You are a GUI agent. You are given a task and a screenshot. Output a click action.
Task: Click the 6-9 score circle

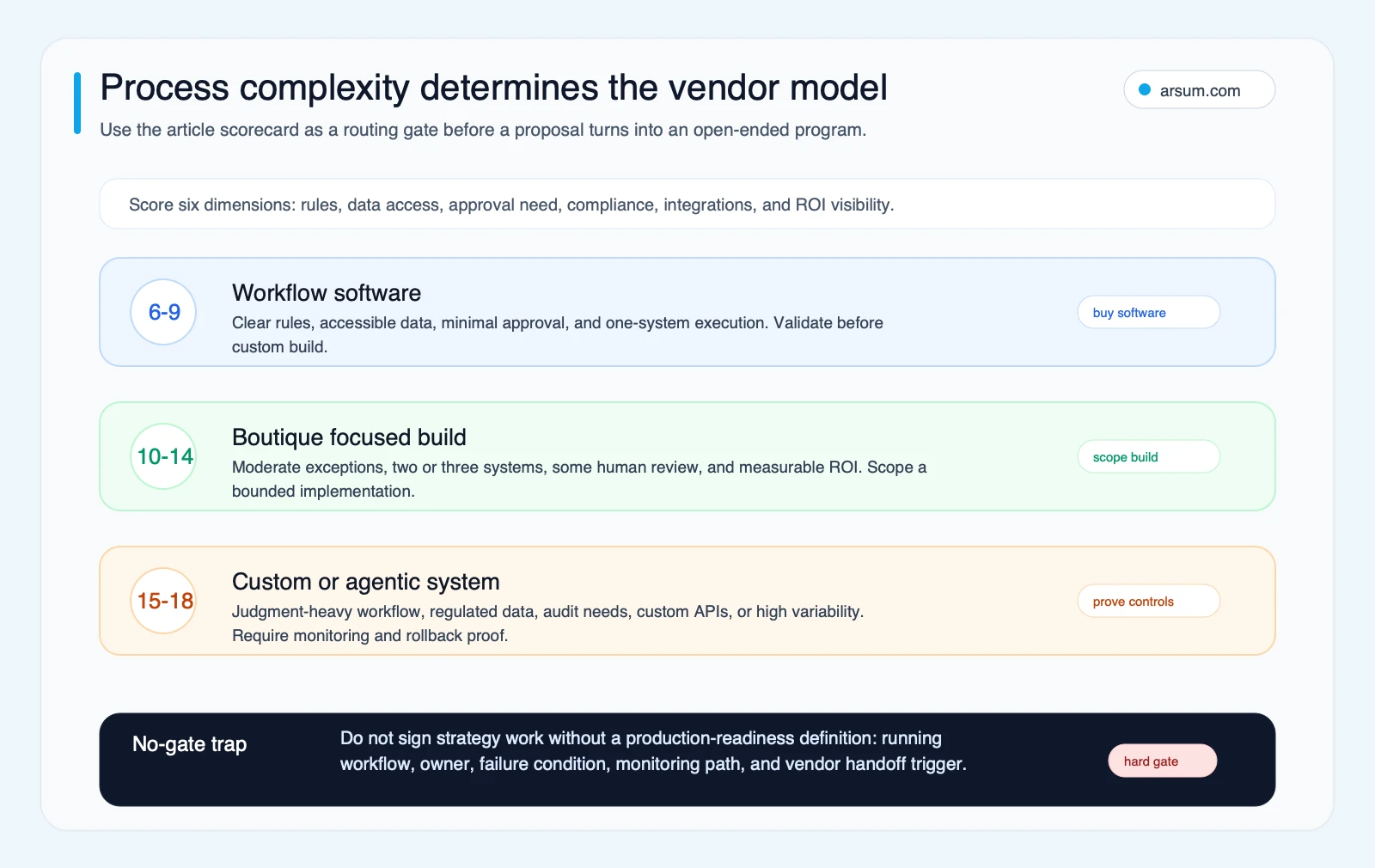(163, 312)
